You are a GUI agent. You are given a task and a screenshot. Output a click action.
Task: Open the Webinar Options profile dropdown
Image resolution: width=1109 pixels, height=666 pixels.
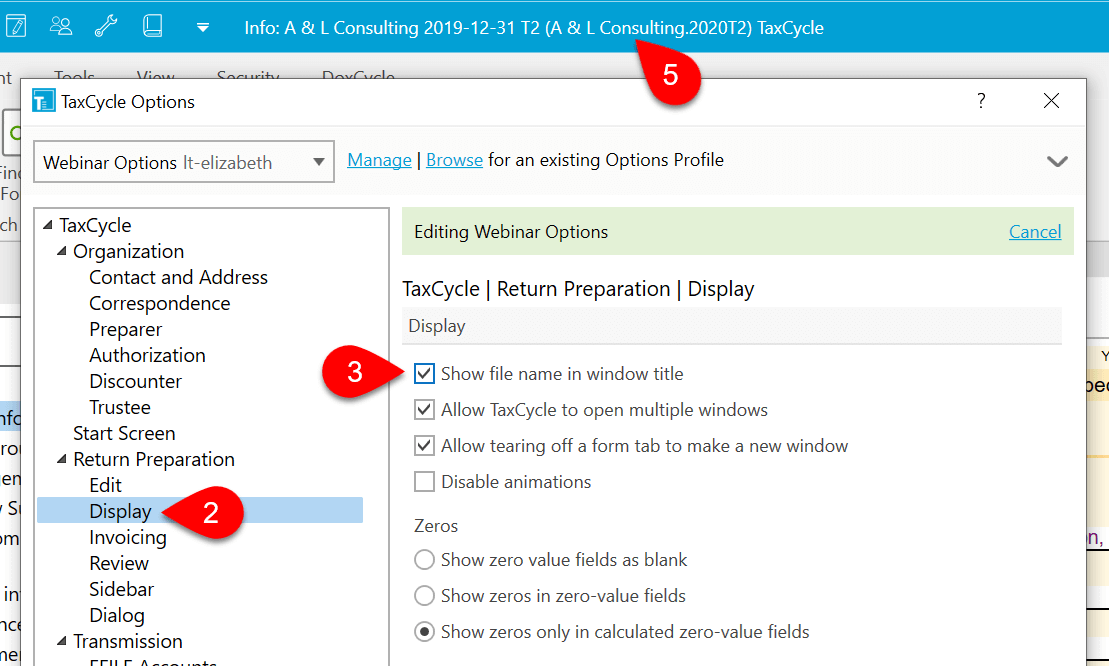tap(184, 162)
